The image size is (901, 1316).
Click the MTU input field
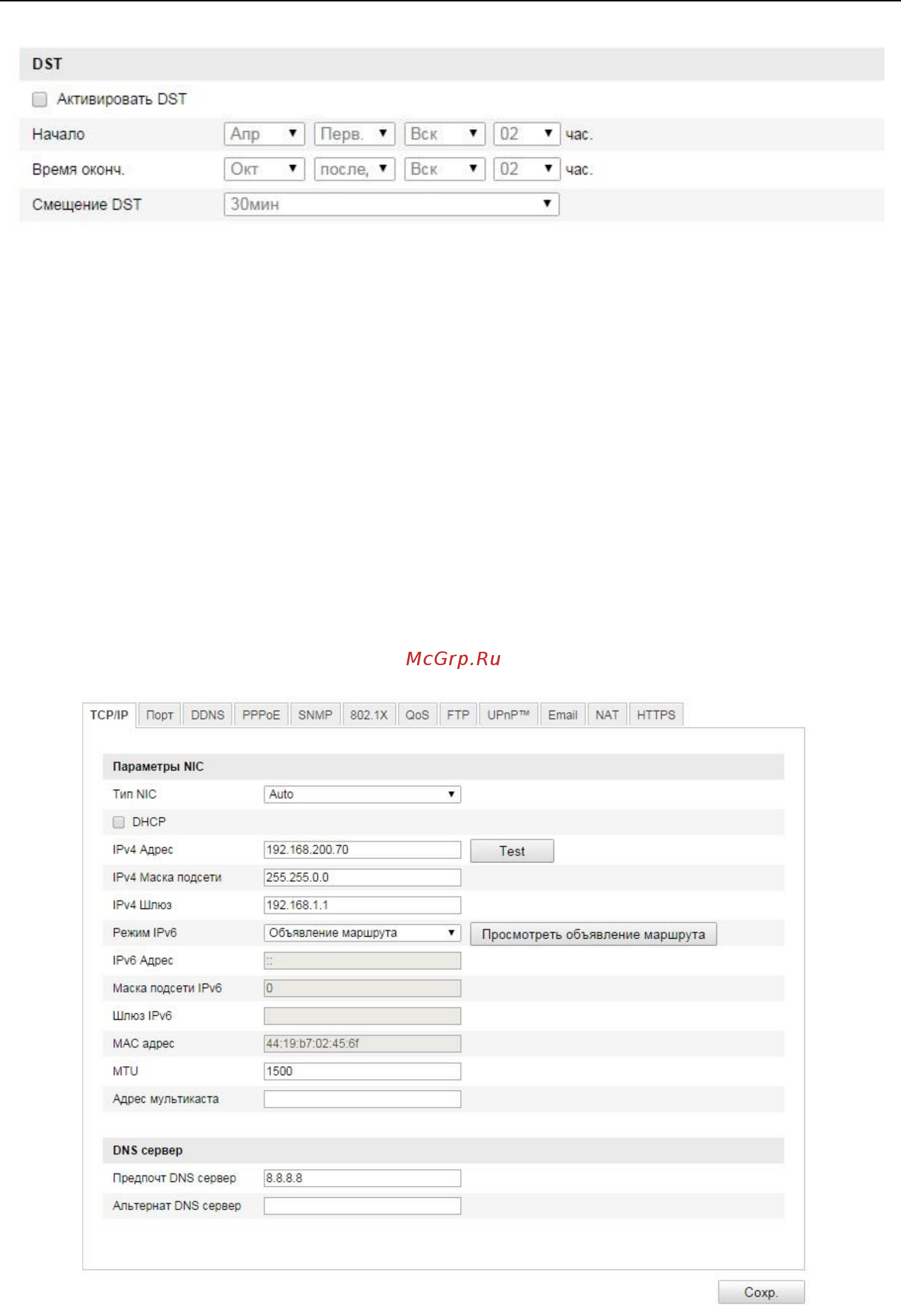(362, 1071)
